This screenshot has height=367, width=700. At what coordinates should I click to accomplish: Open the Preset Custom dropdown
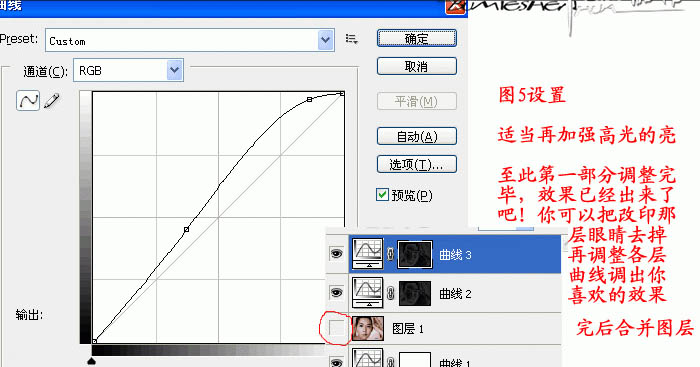(x=190, y=41)
